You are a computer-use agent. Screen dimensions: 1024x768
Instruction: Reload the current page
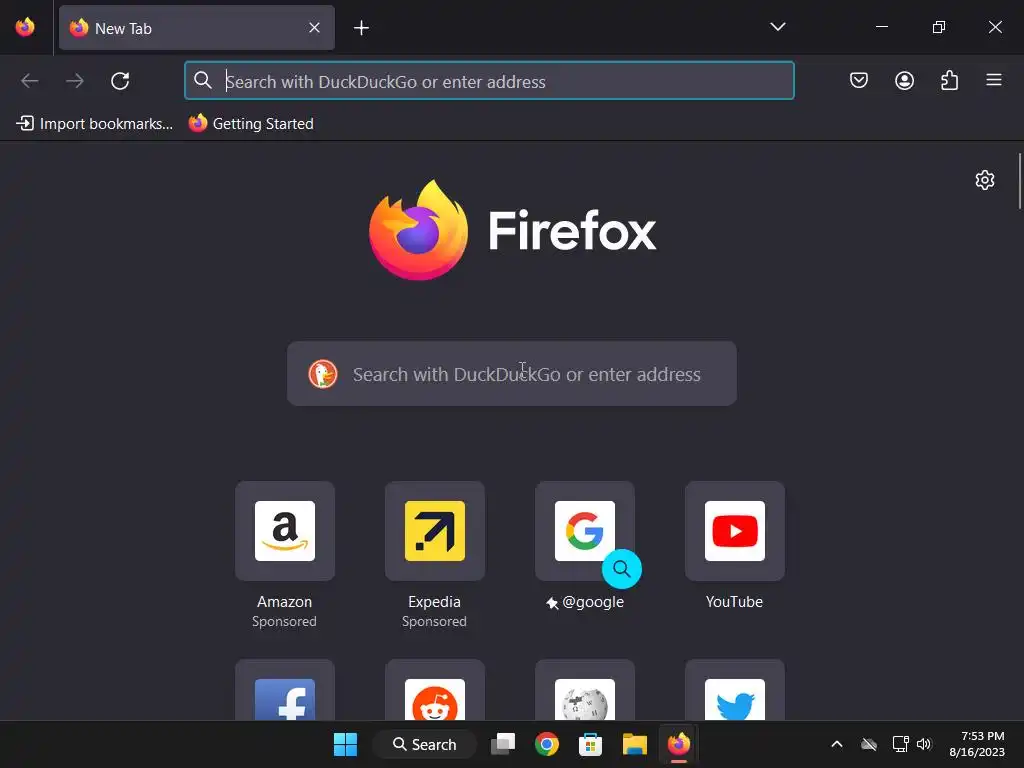point(120,81)
